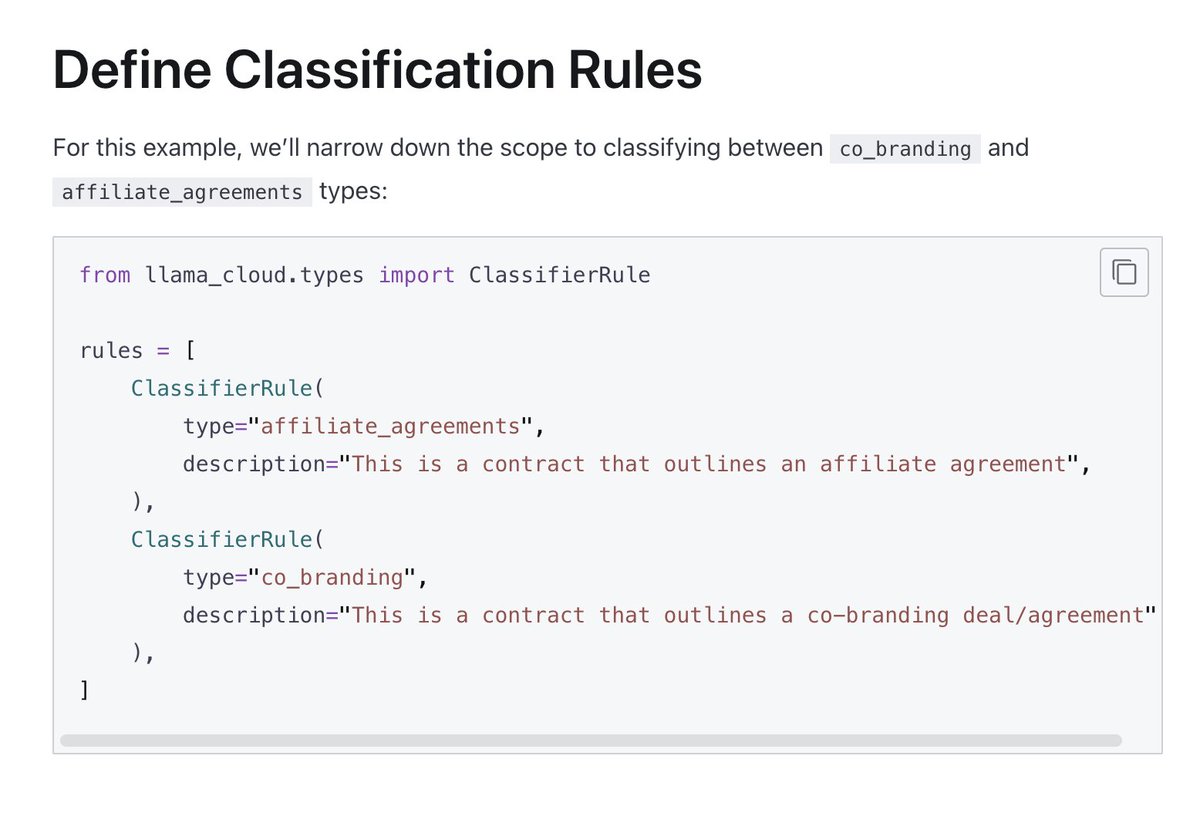Click the 'import' keyword in code
This screenshot has width=1200, height=830.
(x=416, y=275)
